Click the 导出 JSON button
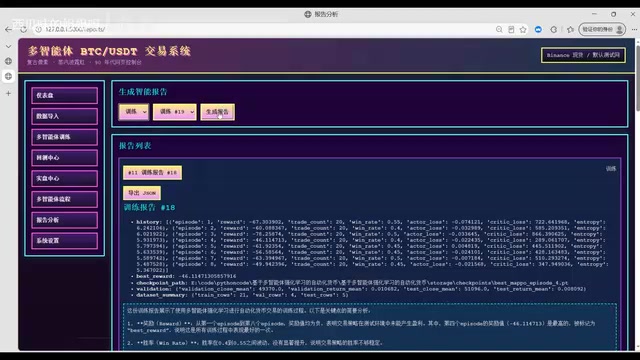The width and height of the screenshot is (640, 360). [x=142, y=193]
